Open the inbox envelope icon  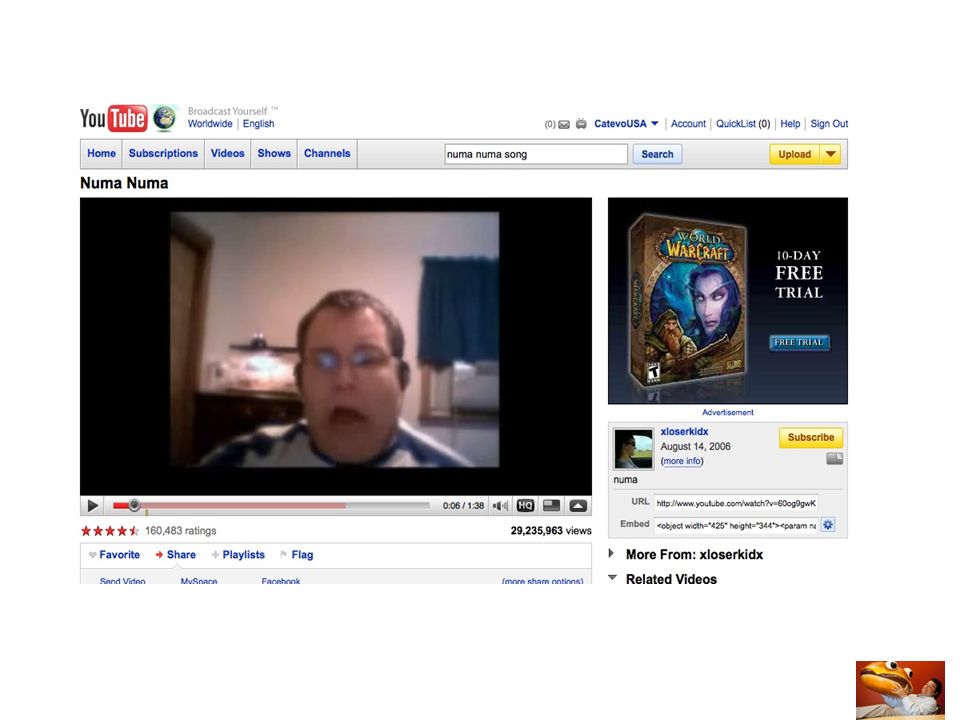564,124
